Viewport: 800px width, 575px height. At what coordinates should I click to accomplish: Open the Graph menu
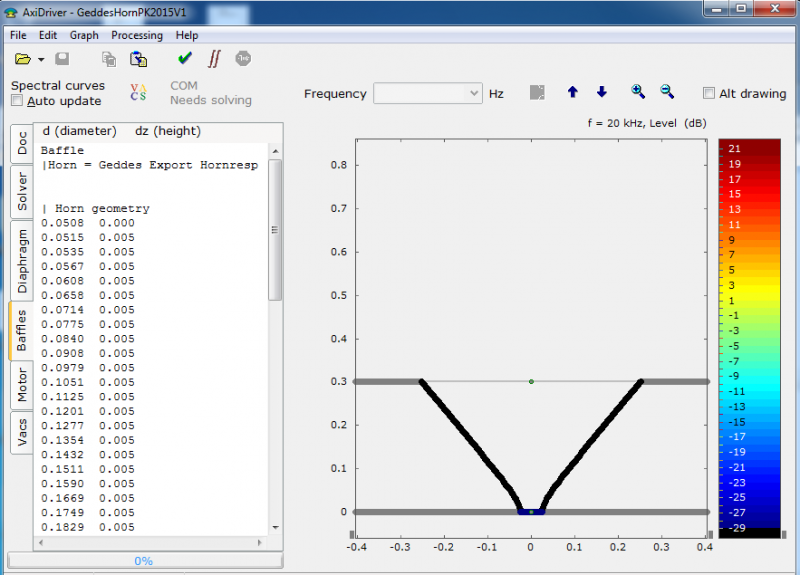[x=84, y=35]
